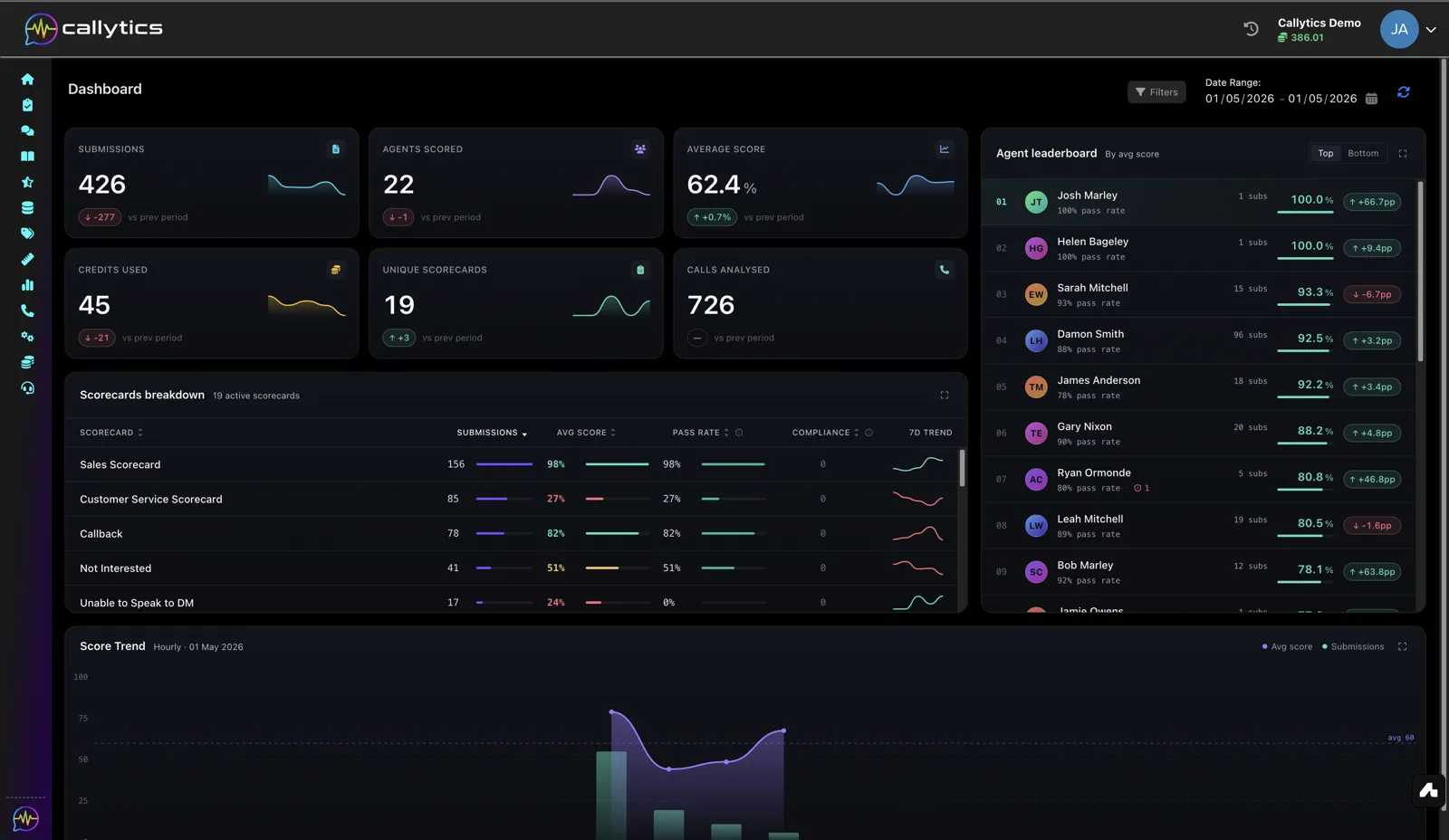This screenshot has height=840, width=1449.
Task: Sort by Compliance column
Action: (825, 433)
